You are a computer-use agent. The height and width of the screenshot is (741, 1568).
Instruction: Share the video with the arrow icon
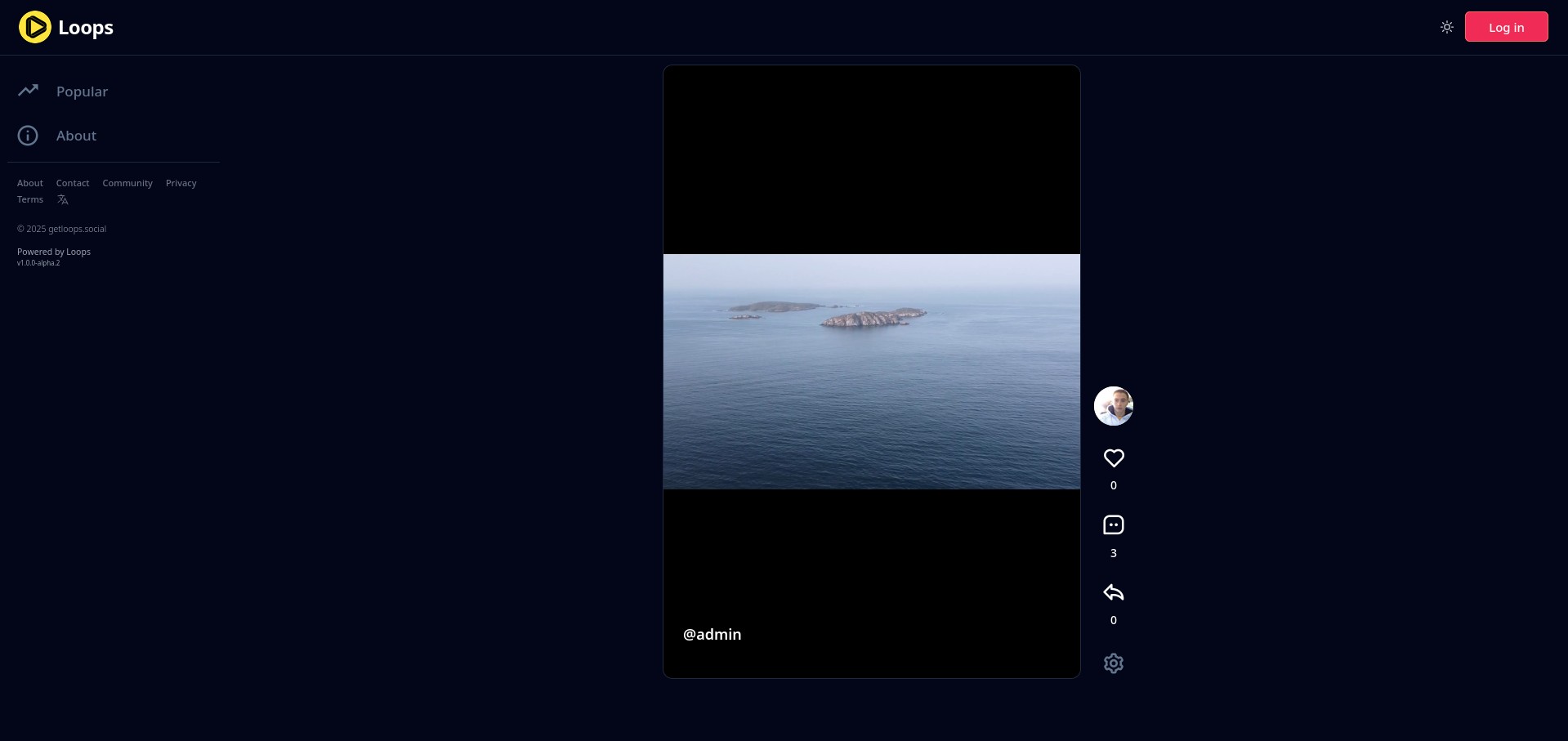1113,592
